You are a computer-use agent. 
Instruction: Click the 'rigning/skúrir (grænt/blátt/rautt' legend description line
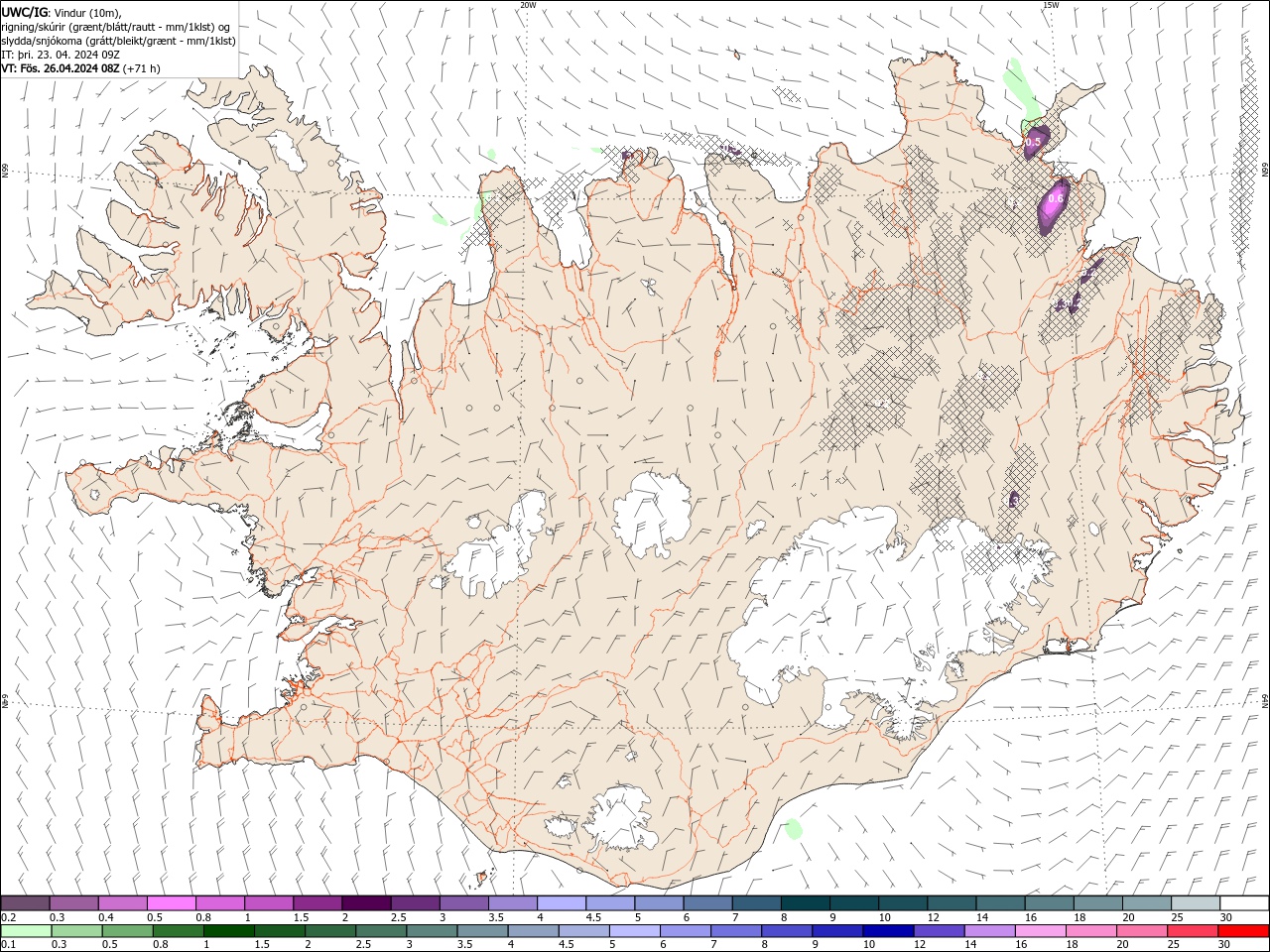click(x=117, y=26)
